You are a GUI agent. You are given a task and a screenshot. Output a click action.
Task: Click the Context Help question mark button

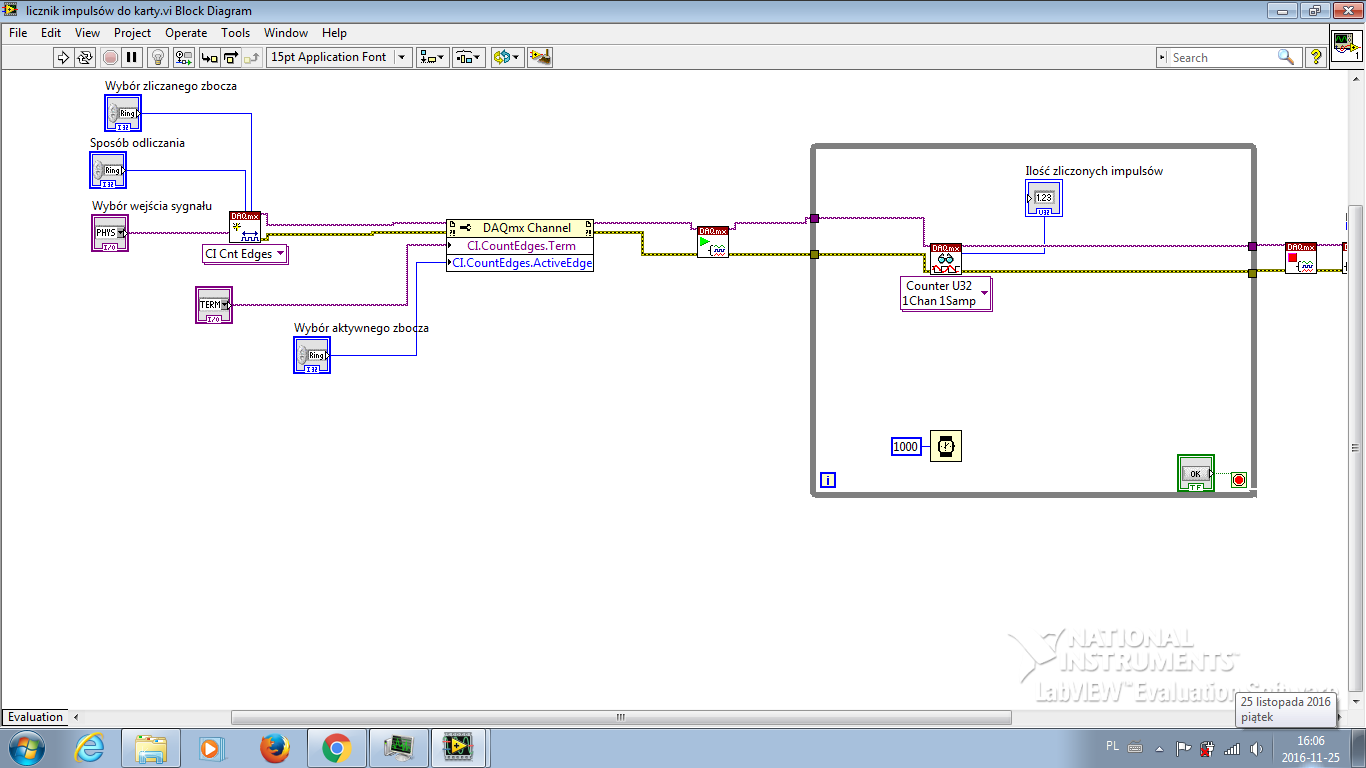click(x=1316, y=57)
